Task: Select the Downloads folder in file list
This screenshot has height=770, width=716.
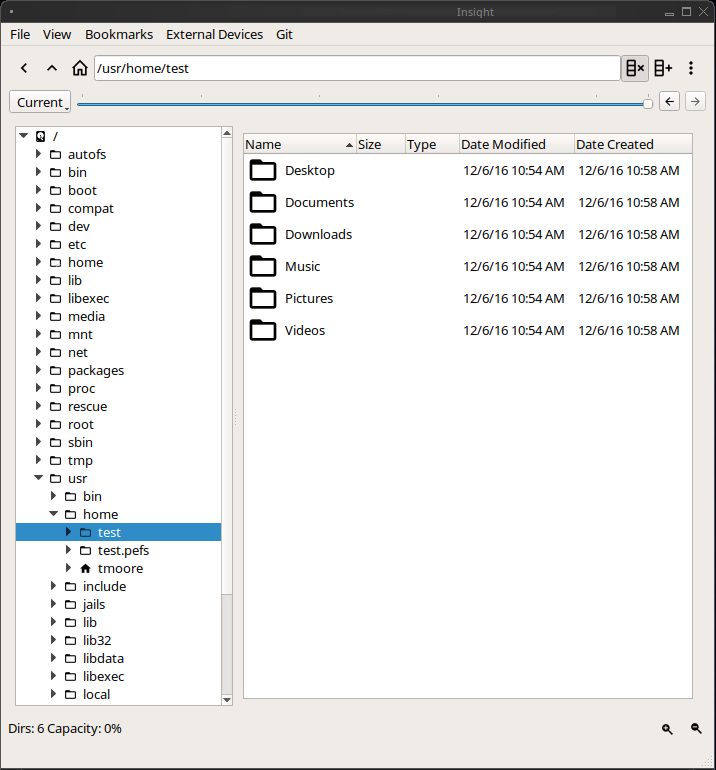Action: (318, 234)
